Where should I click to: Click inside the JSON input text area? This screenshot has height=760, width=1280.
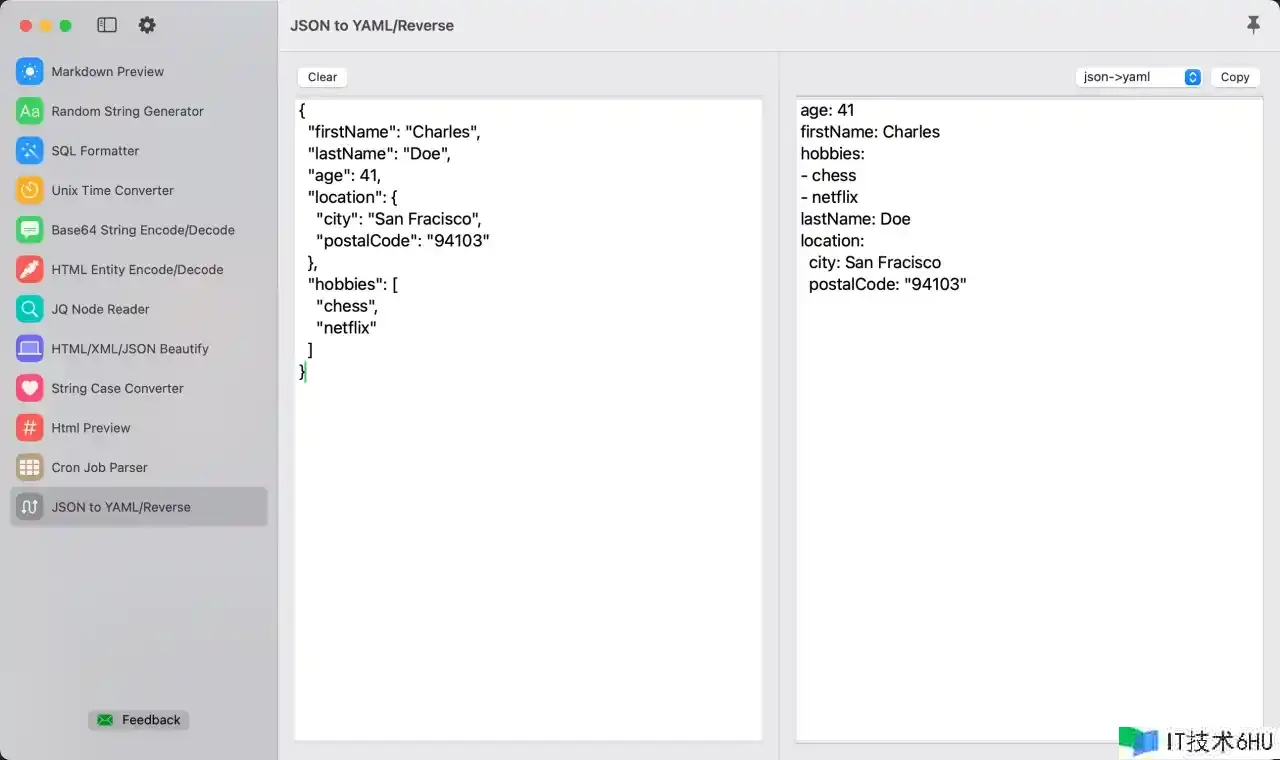pos(528,419)
